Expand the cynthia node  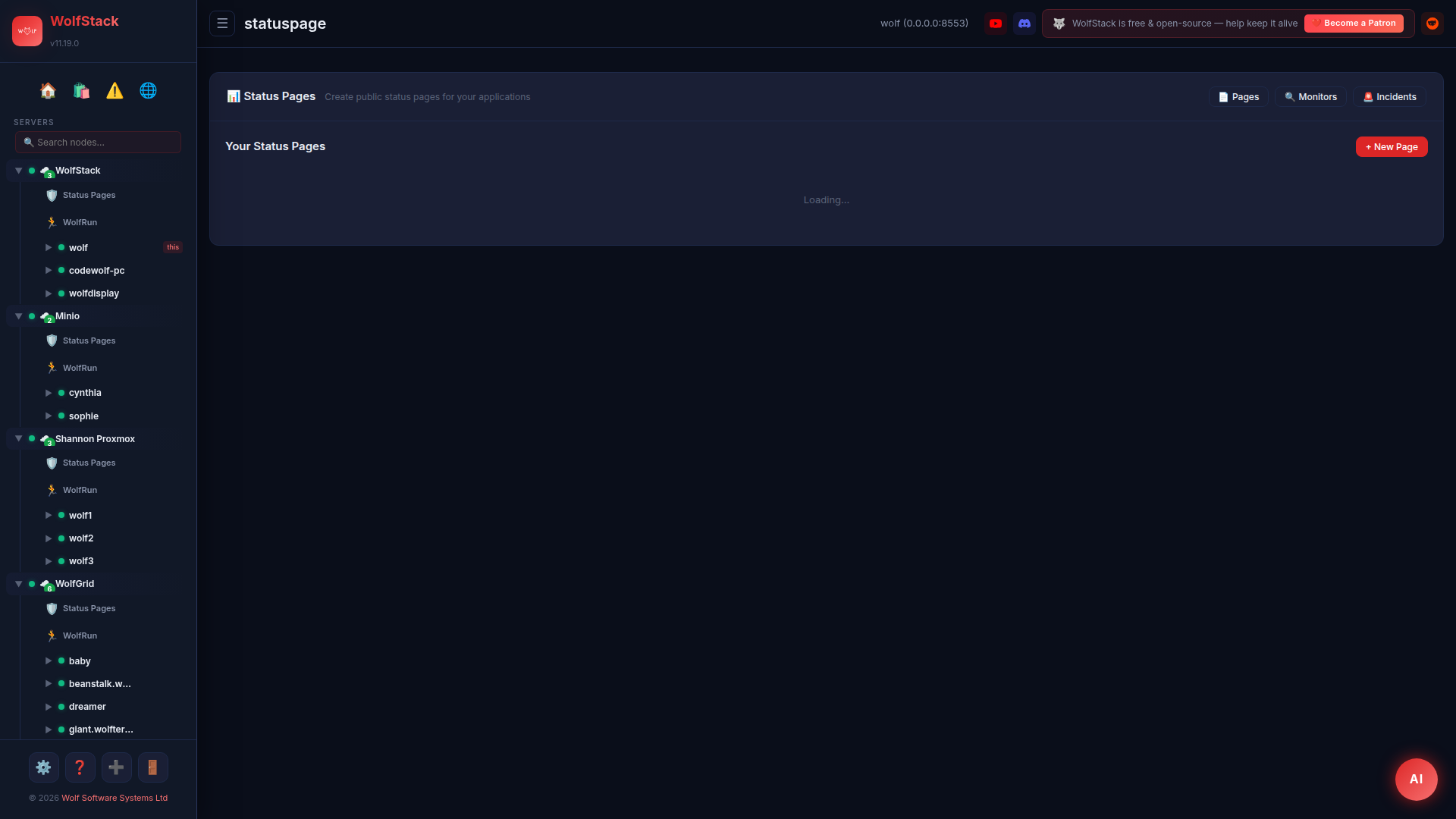tap(49, 393)
